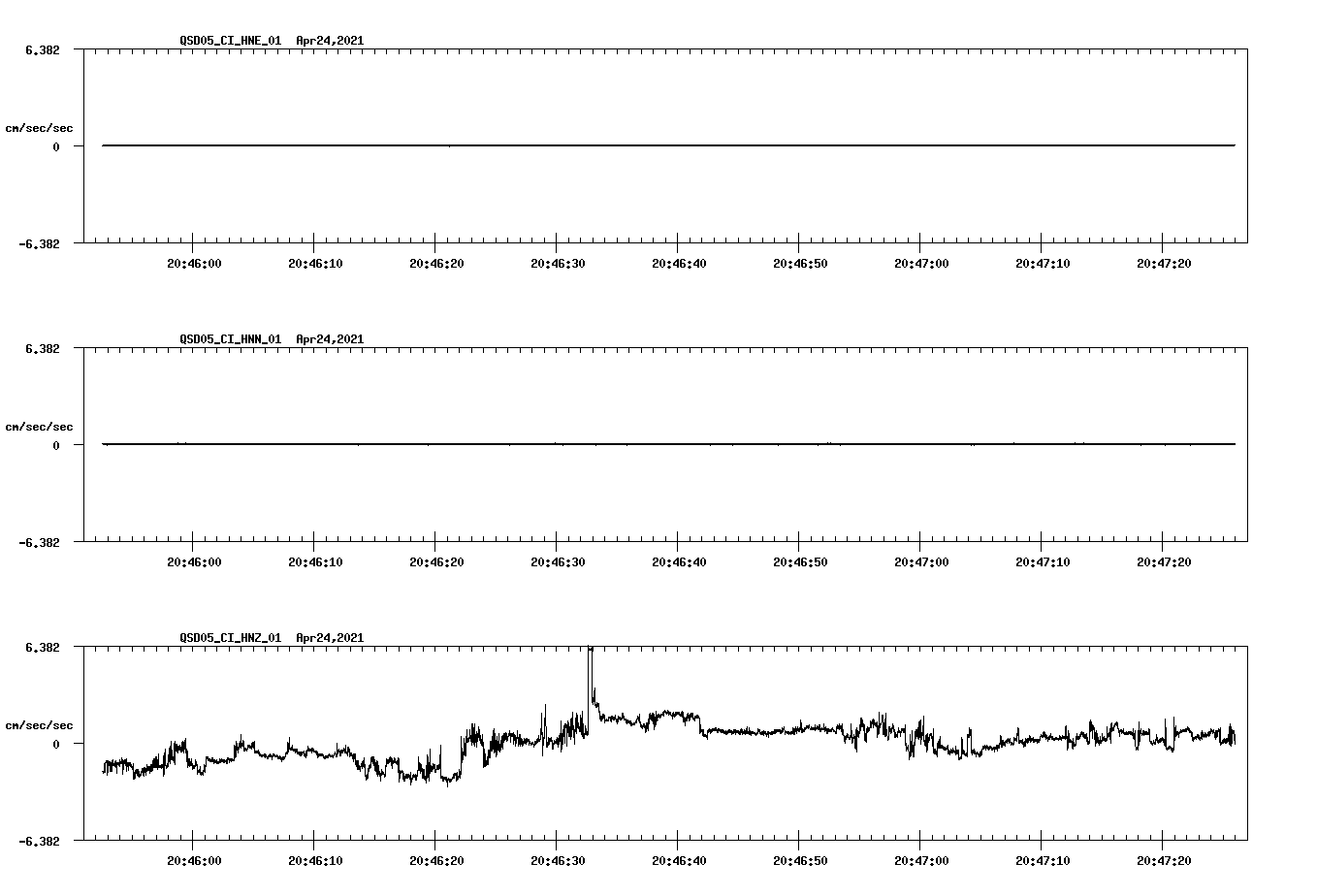This screenshot has width=1317, height=896.
Task: Click the 20:46:30 timestamp under the HNN trace
Action: (x=558, y=560)
